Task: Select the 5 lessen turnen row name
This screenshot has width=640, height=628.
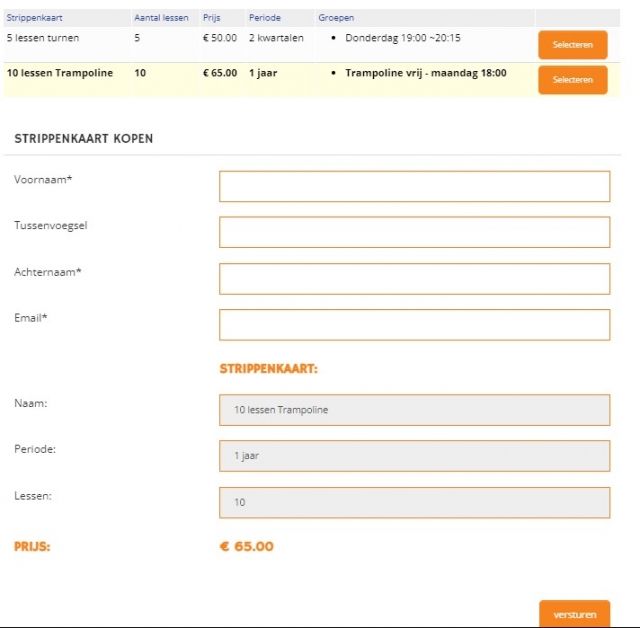Action: pos(43,38)
